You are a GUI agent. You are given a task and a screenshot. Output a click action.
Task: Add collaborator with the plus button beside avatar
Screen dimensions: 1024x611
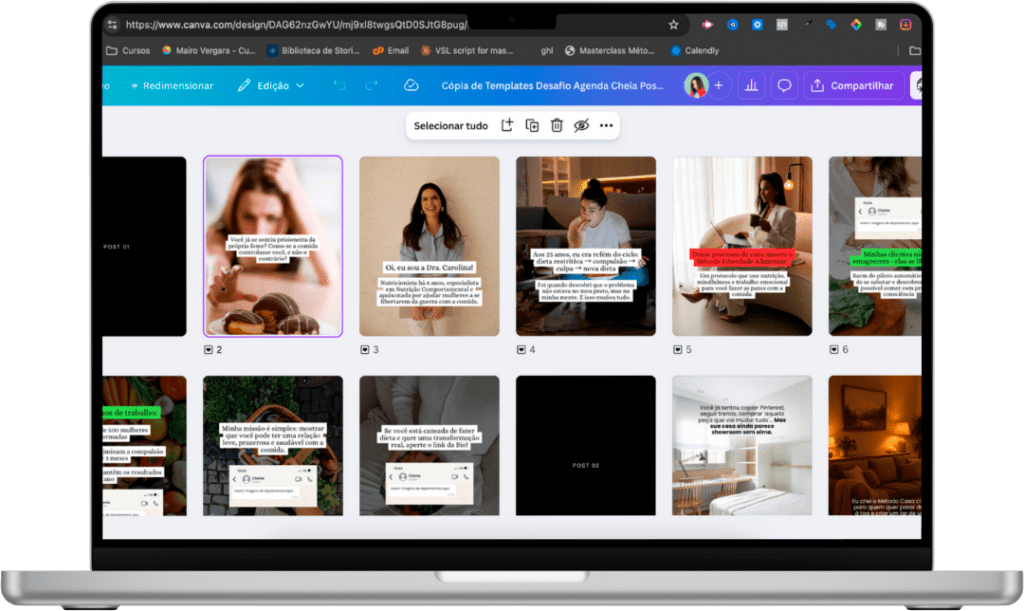(718, 86)
